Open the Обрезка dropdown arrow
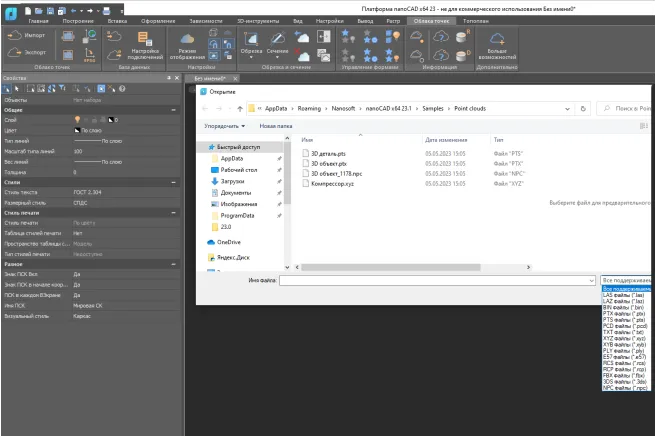The image size is (656, 436). [x=251, y=57]
